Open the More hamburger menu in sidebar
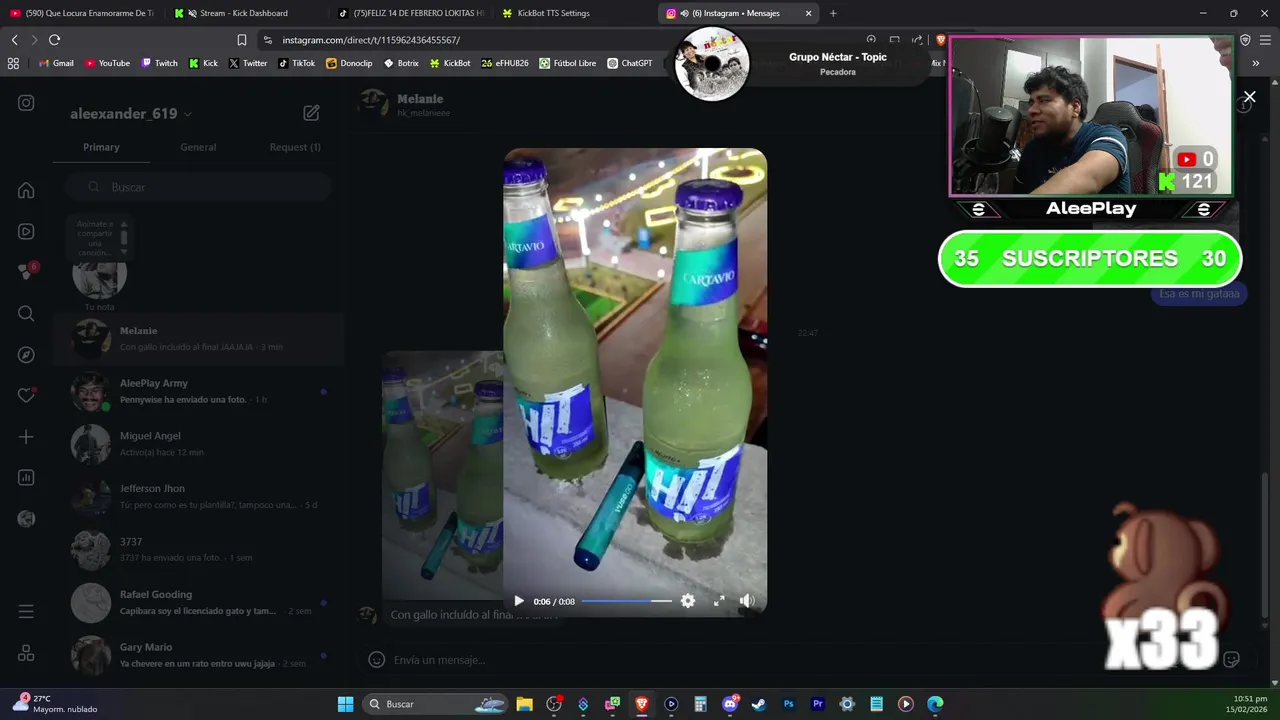This screenshot has width=1280, height=720. click(26, 611)
